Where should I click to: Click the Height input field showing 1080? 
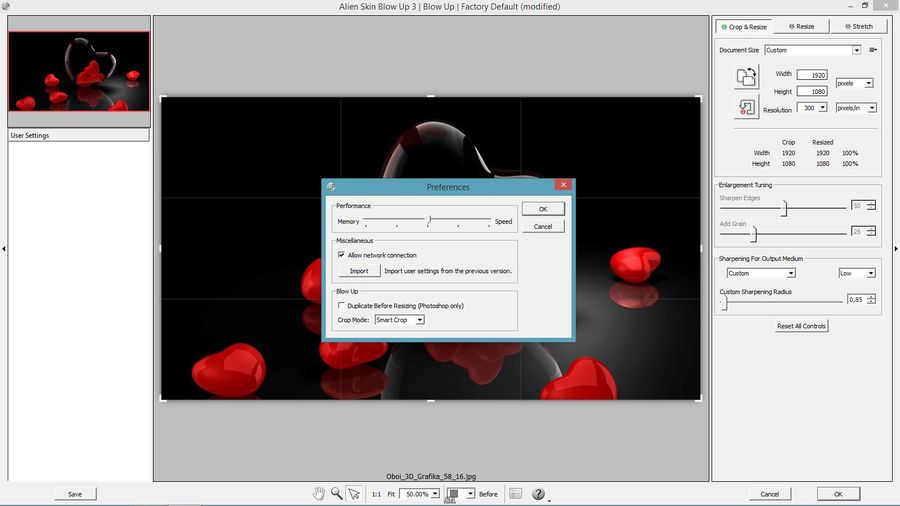pyautogui.click(x=812, y=91)
